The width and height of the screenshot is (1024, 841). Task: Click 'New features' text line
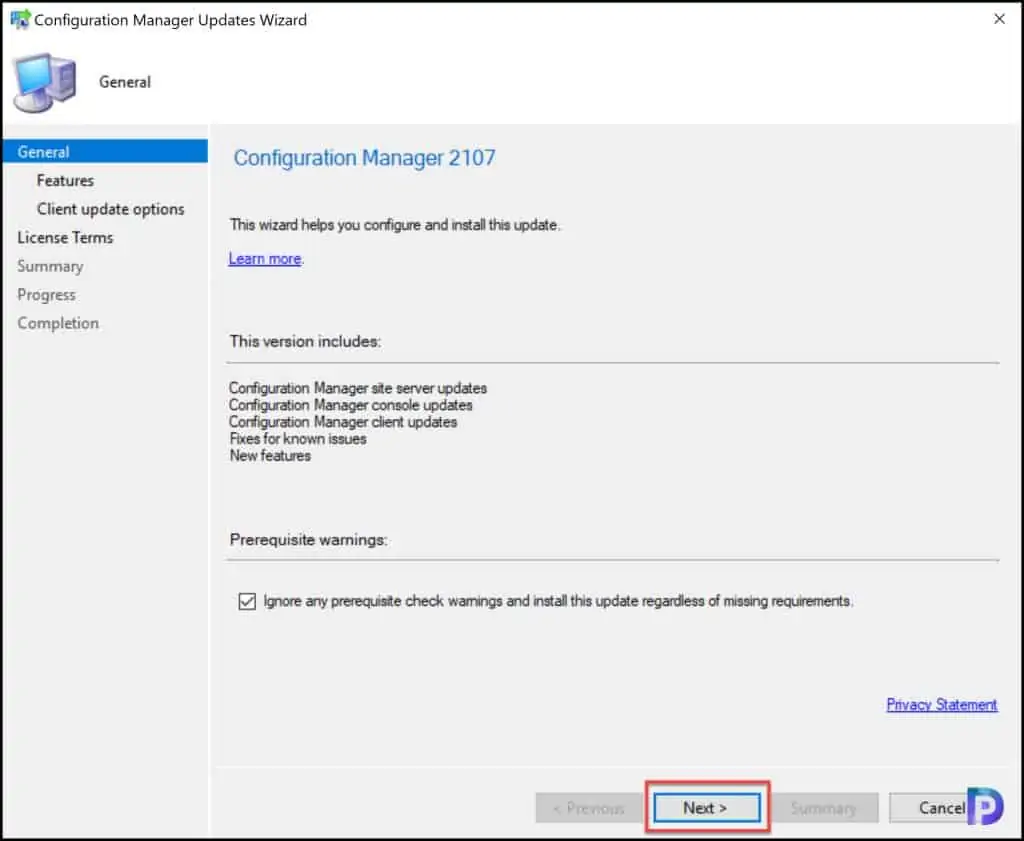pyautogui.click(x=270, y=456)
